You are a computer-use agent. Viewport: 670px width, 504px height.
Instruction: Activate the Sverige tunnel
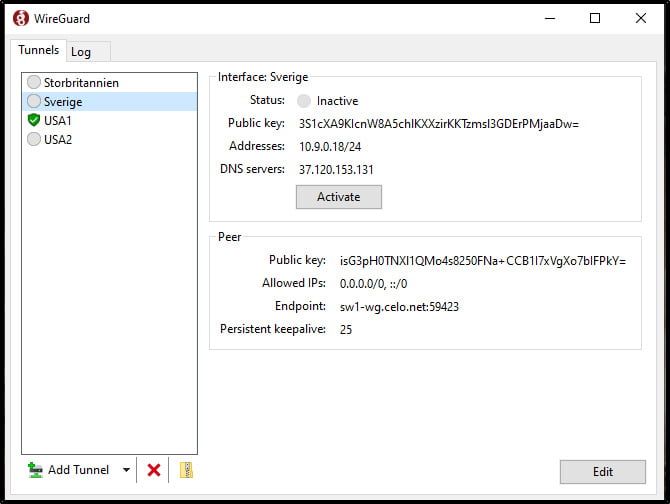(339, 197)
